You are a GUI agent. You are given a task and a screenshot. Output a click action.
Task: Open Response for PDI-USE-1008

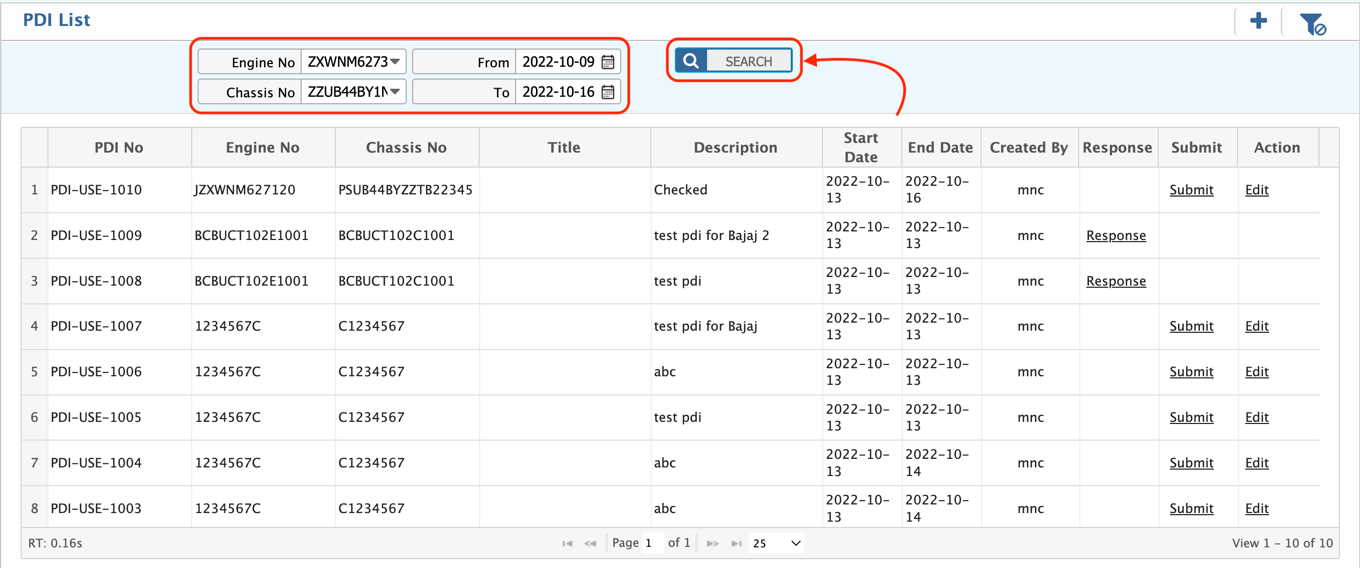1116,281
